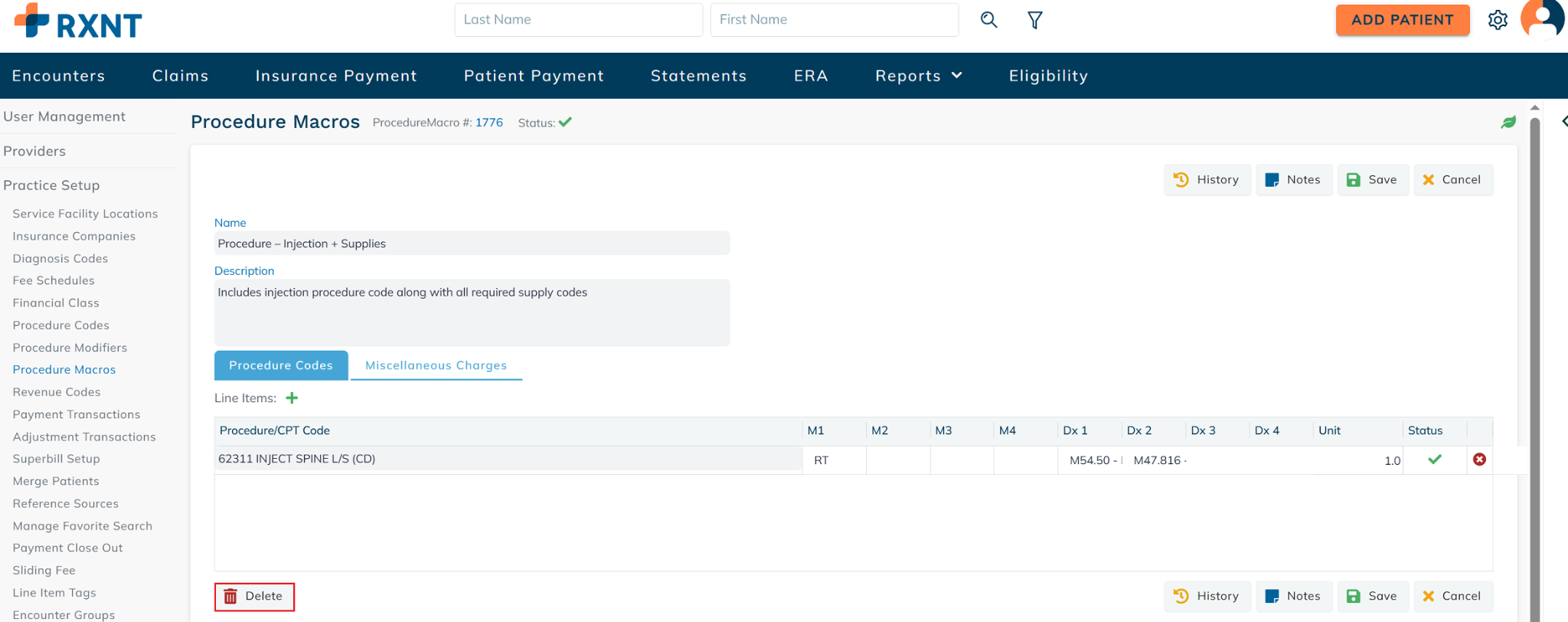Toggle the status checkmark for 62311 row
Viewport: 1568px width, 622px height.
(x=1434, y=460)
